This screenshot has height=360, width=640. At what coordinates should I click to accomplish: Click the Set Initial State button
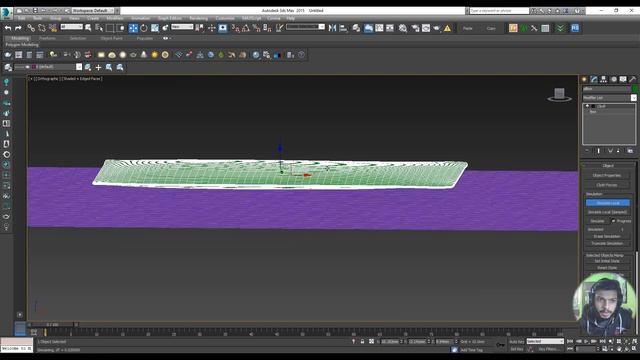pos(607,261)
